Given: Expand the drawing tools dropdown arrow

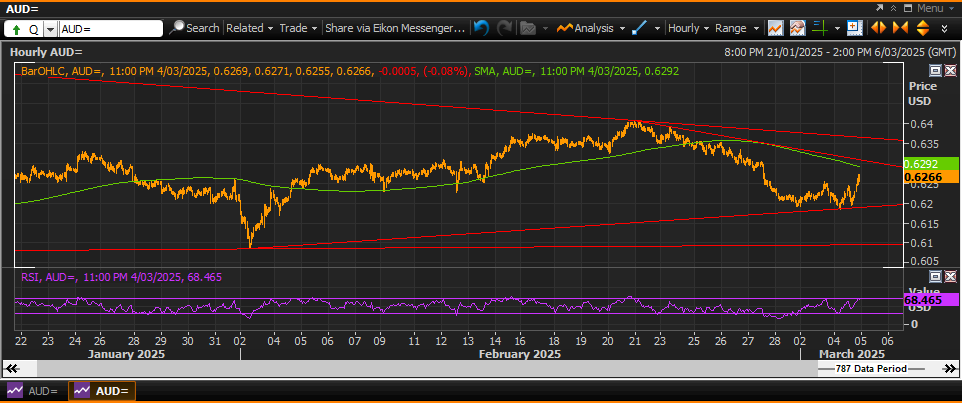Looking at the screenshot, I should (658, 29).
